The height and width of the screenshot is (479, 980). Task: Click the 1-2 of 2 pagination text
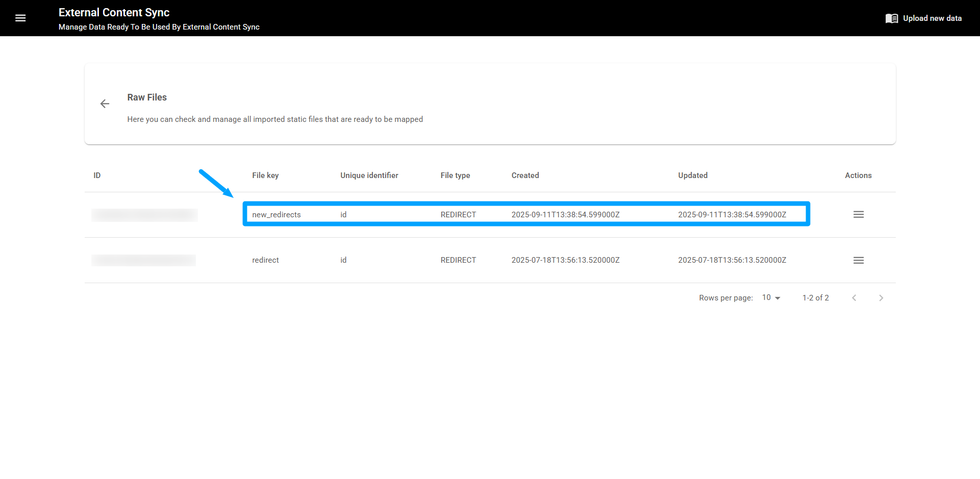816,298
